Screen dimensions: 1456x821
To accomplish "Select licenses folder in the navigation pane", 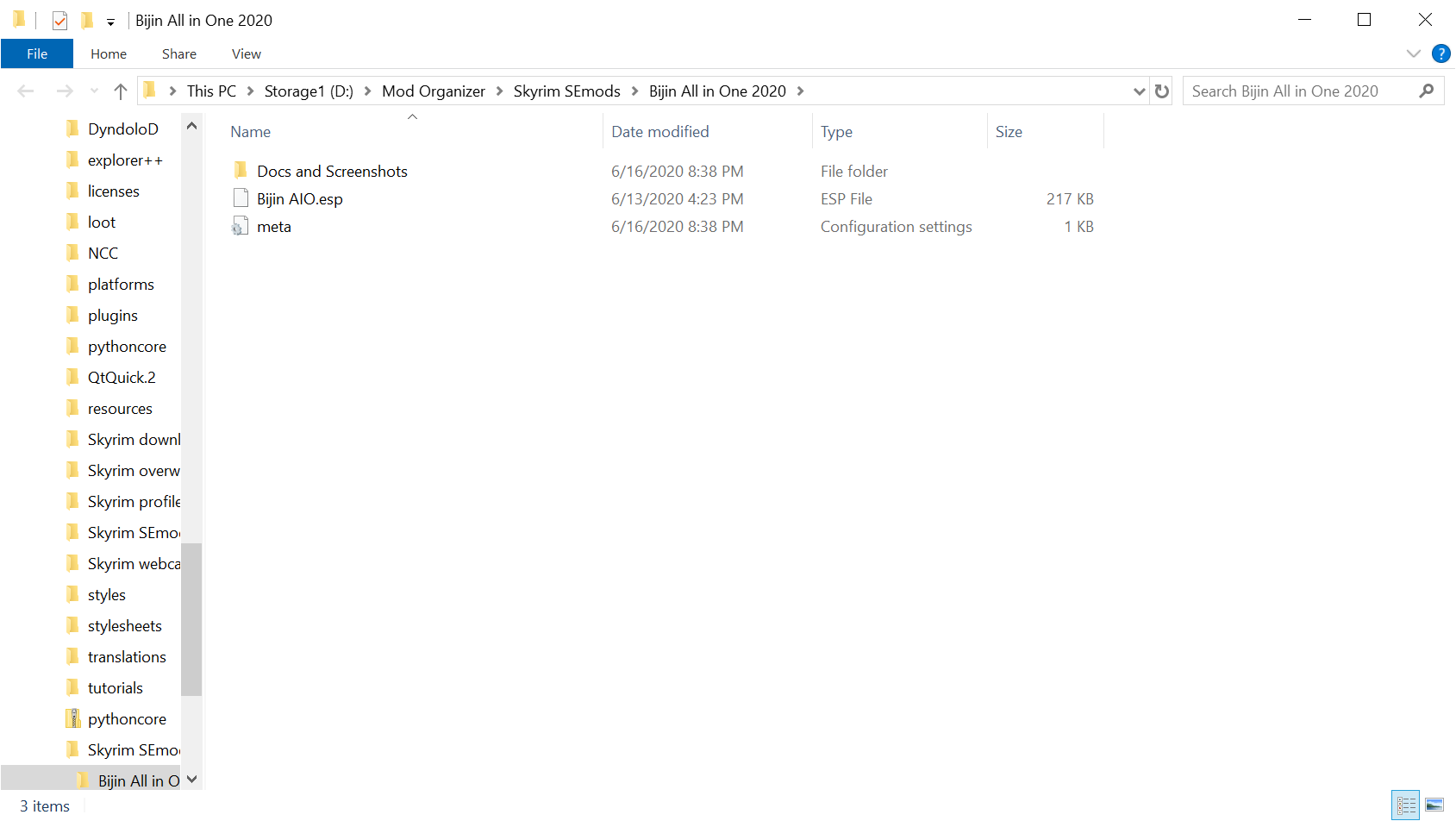I will [x=114, y=191].
